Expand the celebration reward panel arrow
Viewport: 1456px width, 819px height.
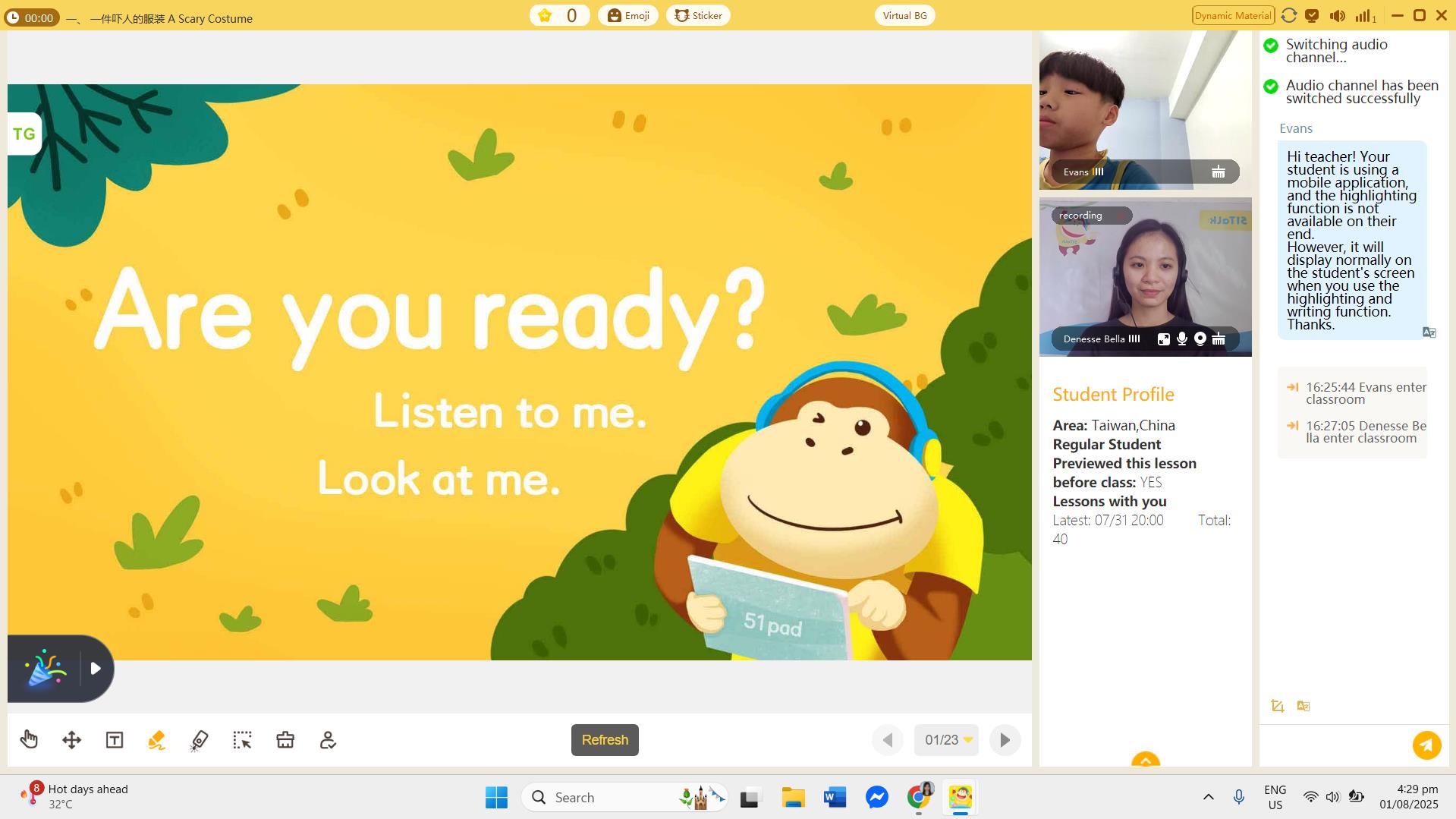point(96,669)
